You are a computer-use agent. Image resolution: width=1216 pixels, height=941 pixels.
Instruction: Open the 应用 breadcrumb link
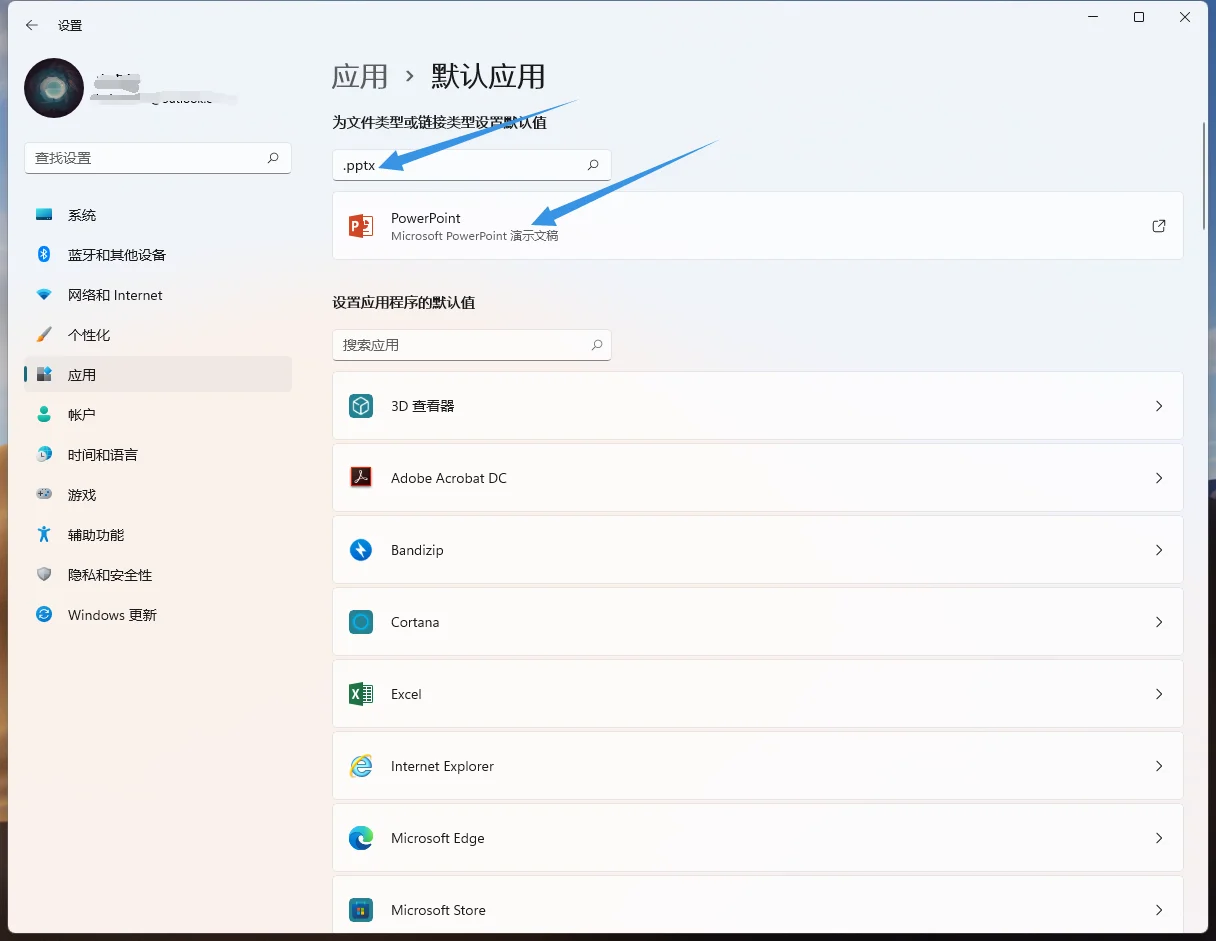[359, 76]
